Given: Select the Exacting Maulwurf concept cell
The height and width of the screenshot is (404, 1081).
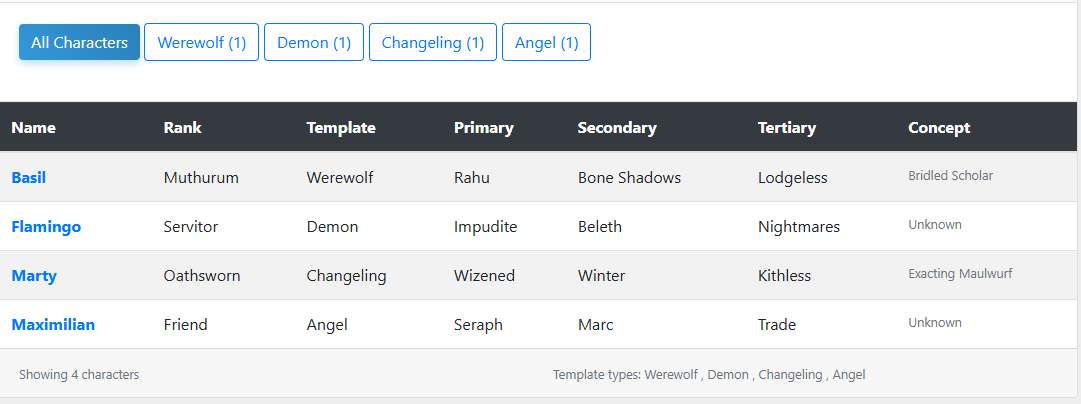Looking at the screenshot, I should 960,274.
